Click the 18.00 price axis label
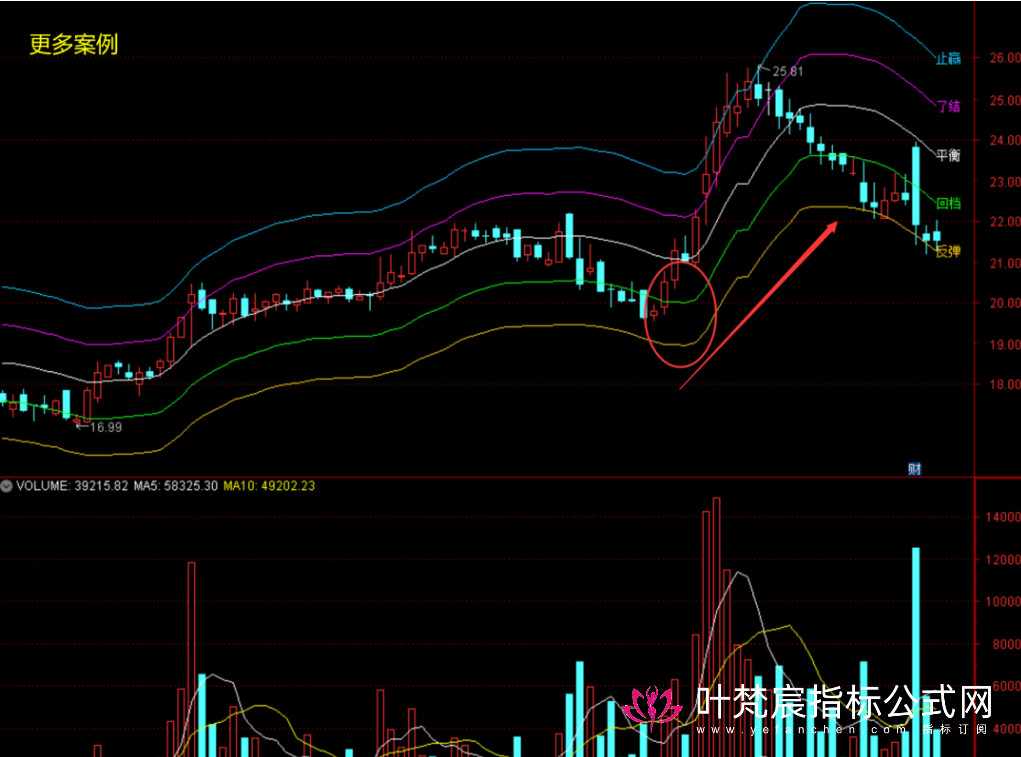1021x757 pixels. pyautogui.click(x=1005, y=384)
